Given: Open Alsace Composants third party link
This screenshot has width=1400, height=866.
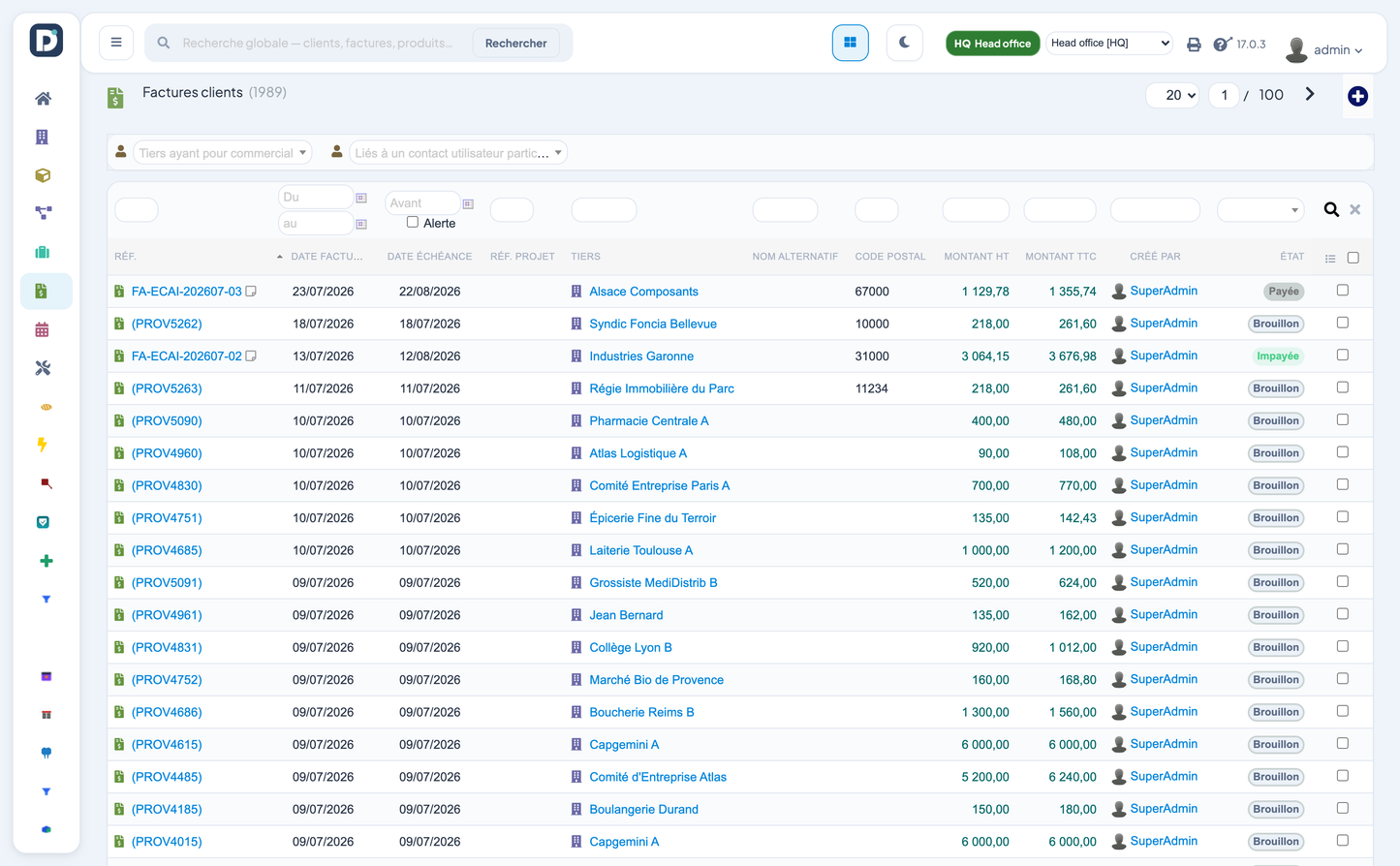Looking at the screenshot, I should pyautogui.click(x=643, y=292).
